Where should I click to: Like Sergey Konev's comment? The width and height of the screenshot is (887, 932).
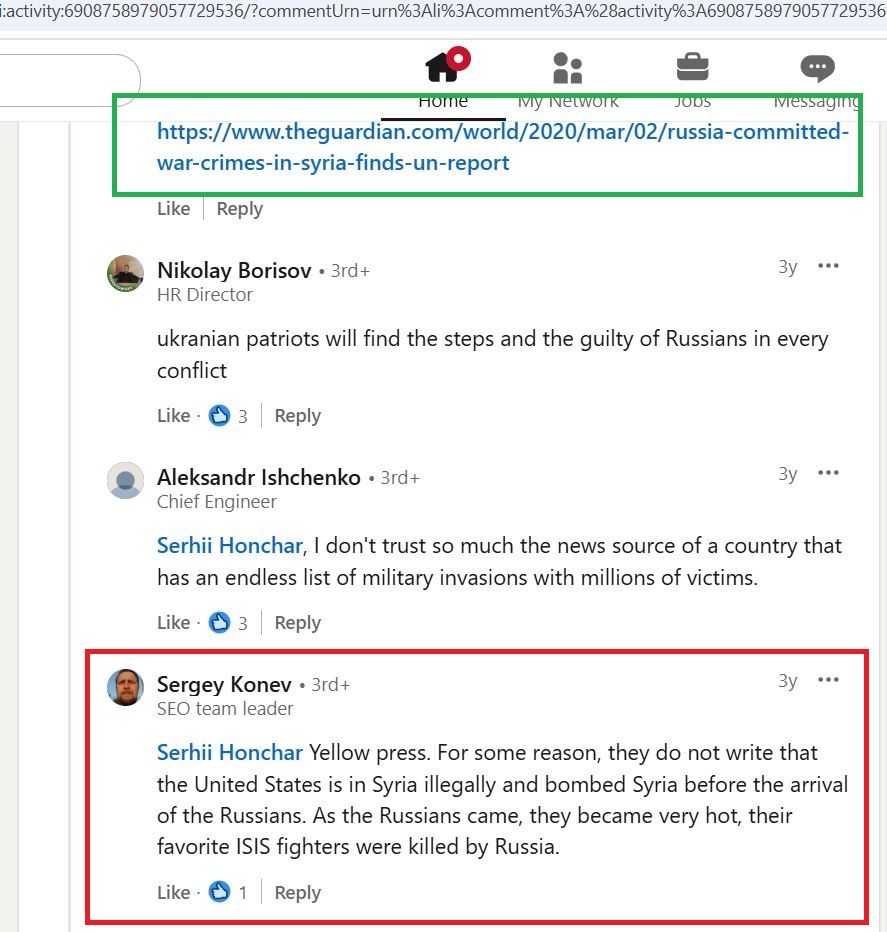(x=173, y=893)
